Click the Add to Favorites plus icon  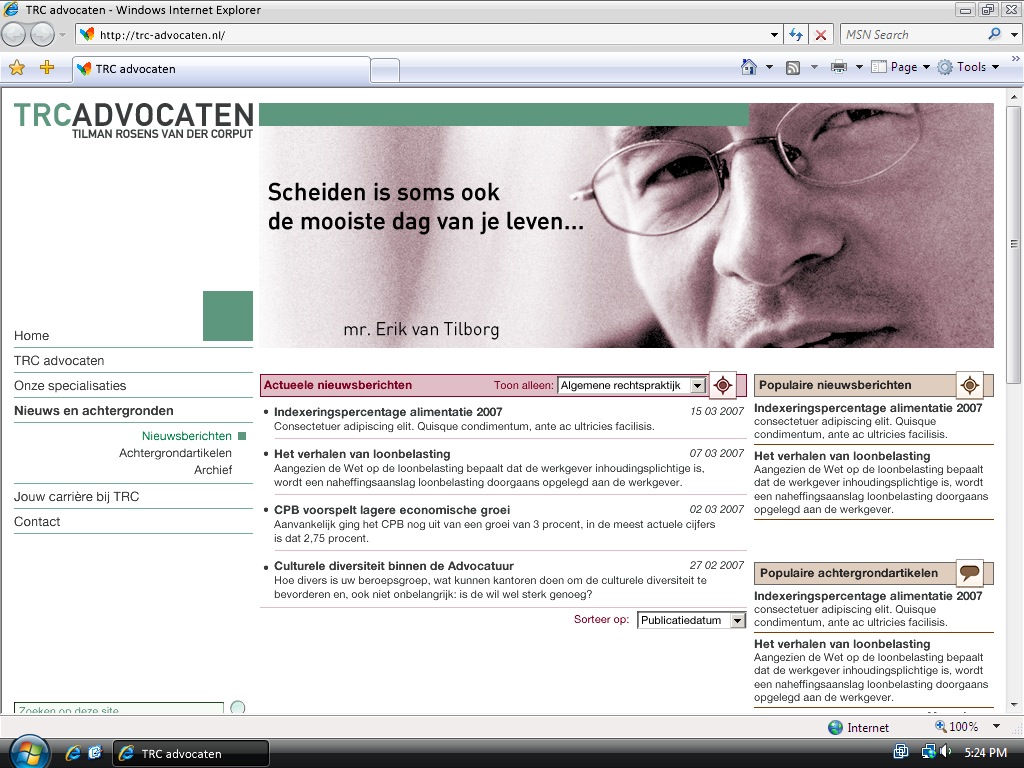47,67
